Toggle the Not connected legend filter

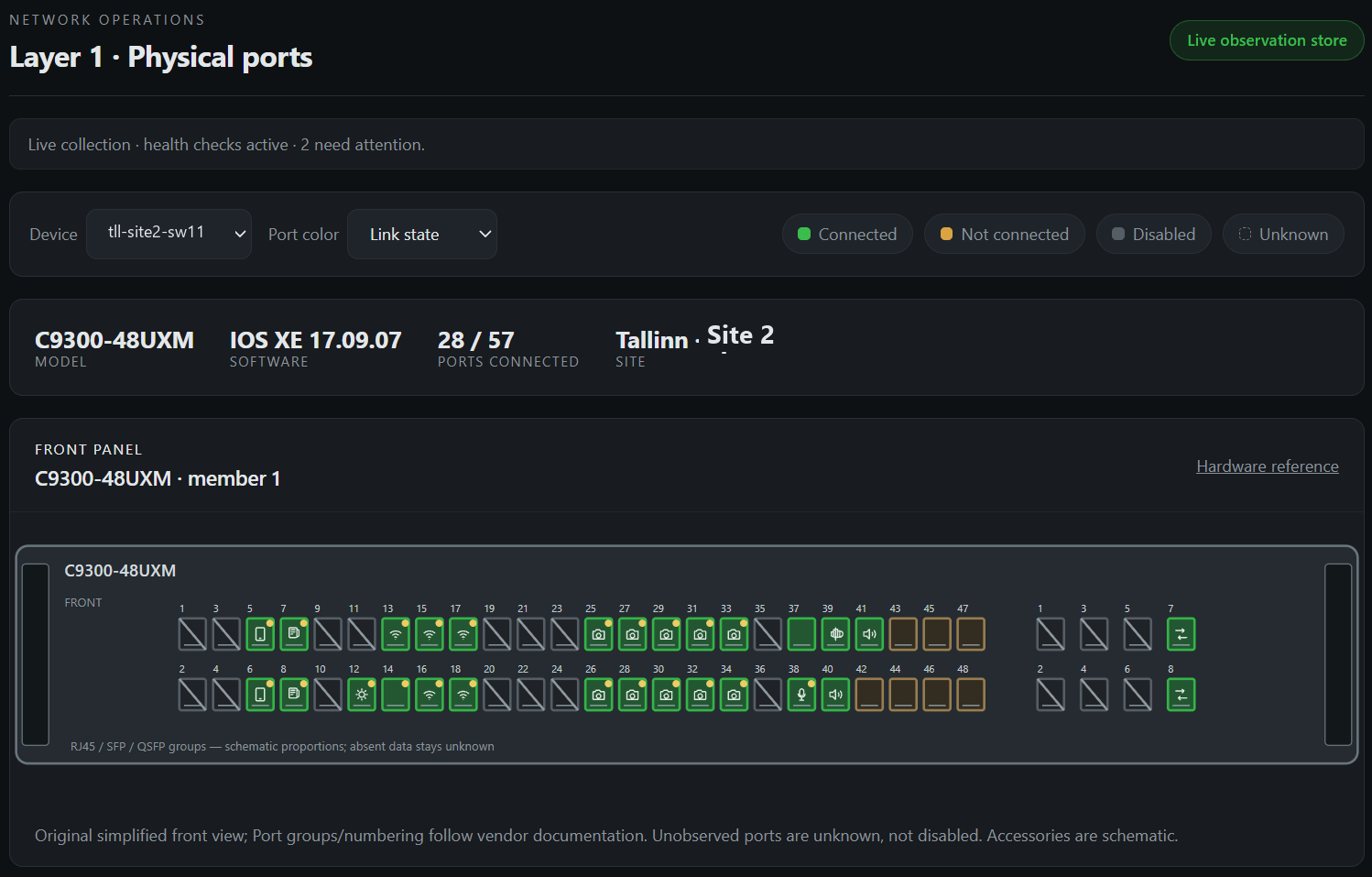(x=1005, y=234)
